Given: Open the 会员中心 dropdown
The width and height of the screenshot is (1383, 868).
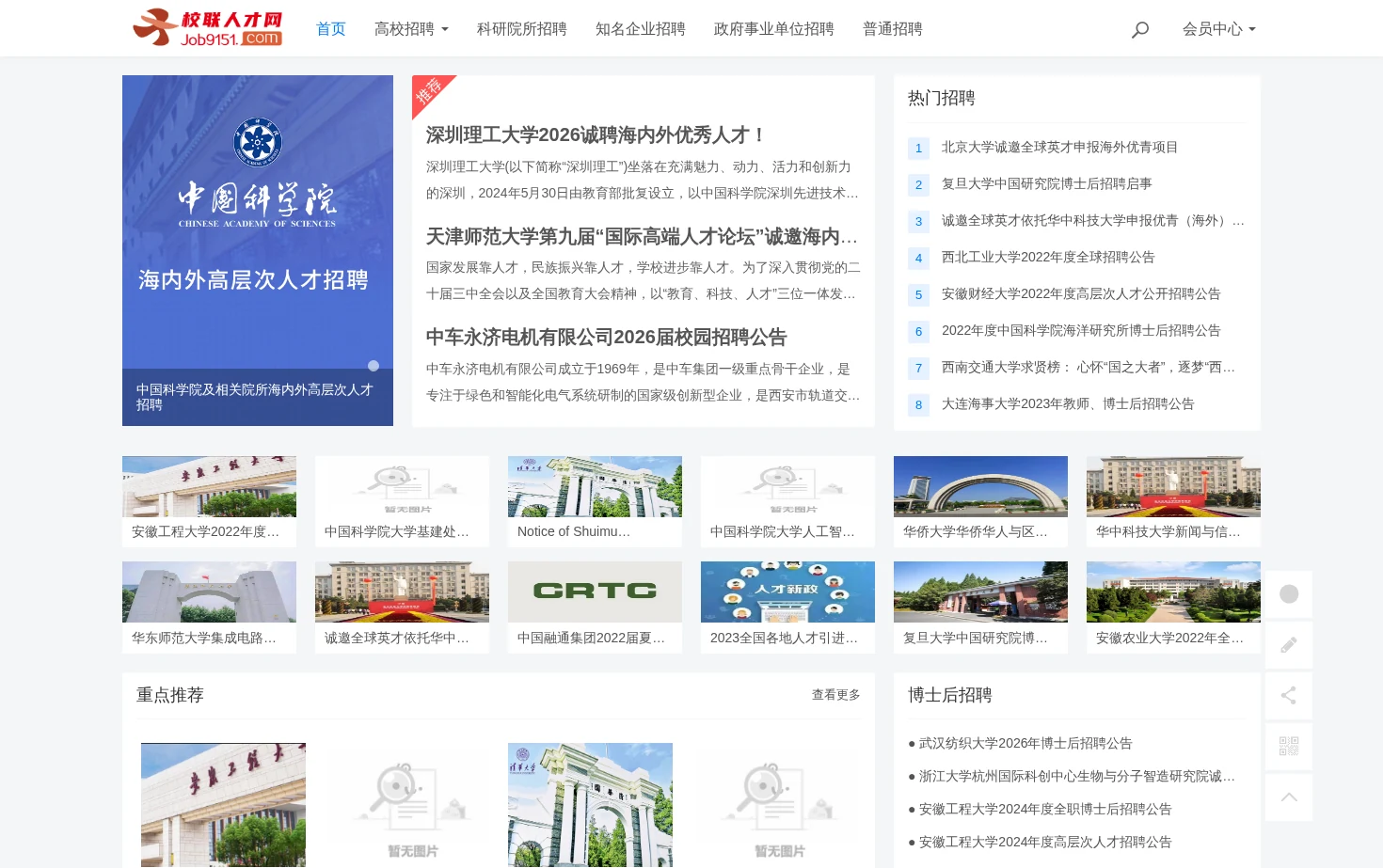Looking at the screenshot, I should [1219, 29].
